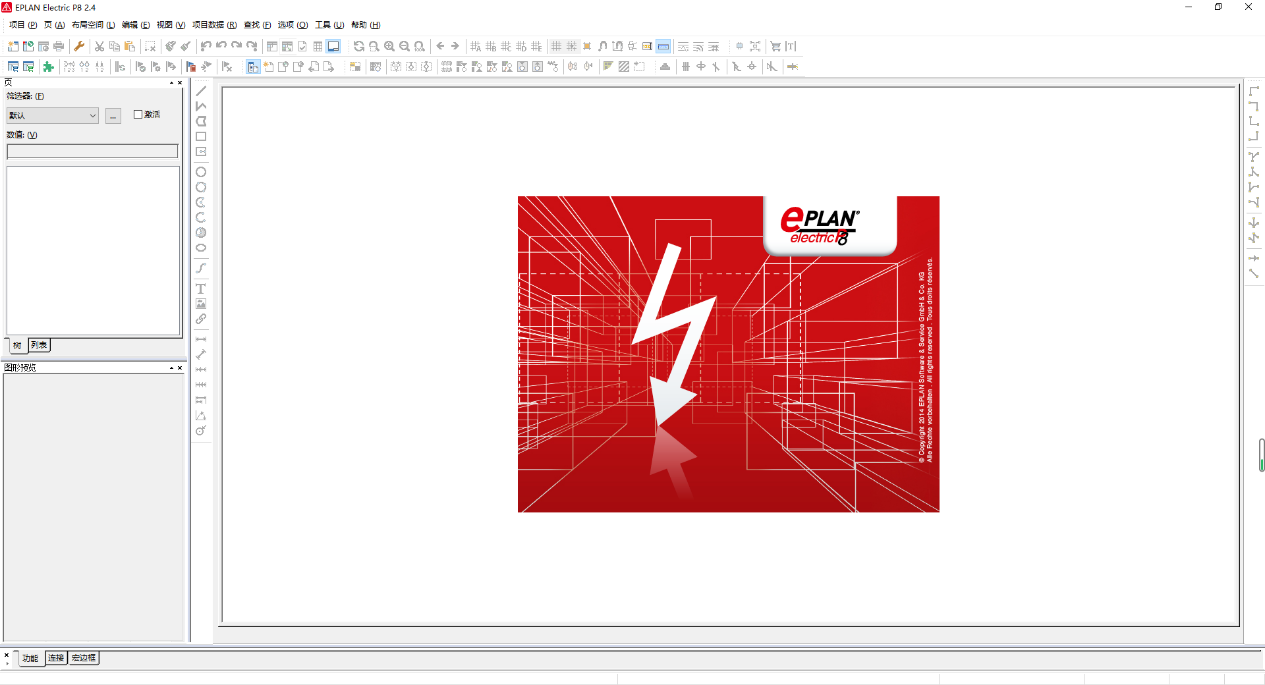Switch to the 连接 bottom tab

tap(56, 658)
